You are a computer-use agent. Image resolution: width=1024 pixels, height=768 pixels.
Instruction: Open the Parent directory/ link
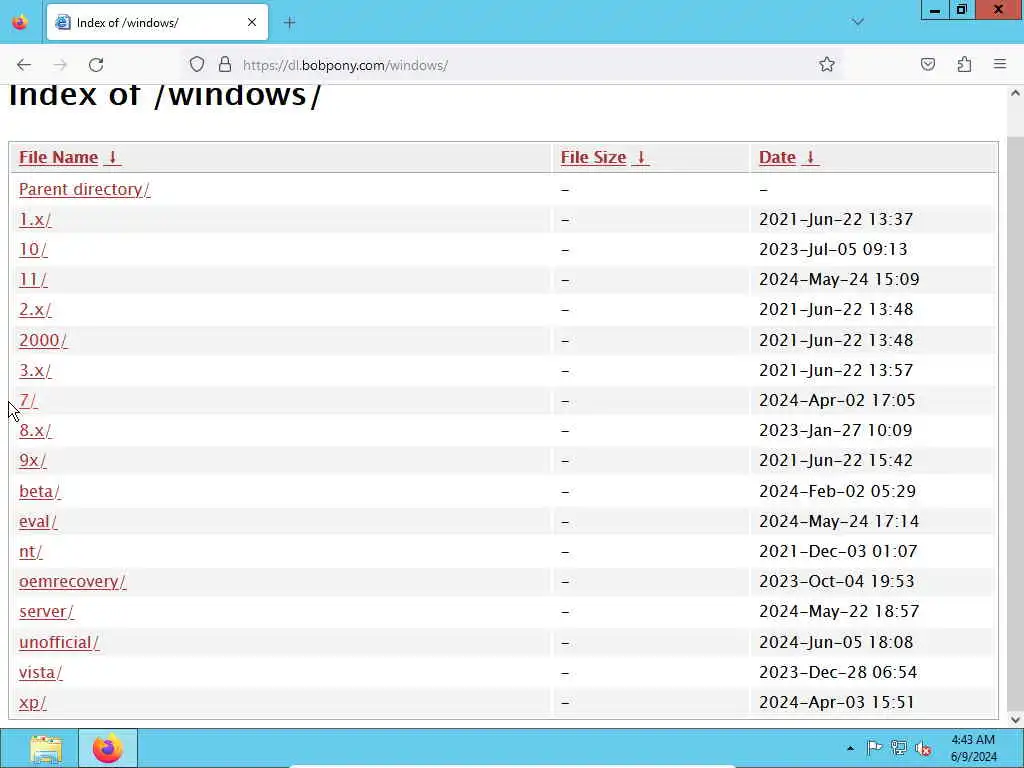click(x=84, y=189)
